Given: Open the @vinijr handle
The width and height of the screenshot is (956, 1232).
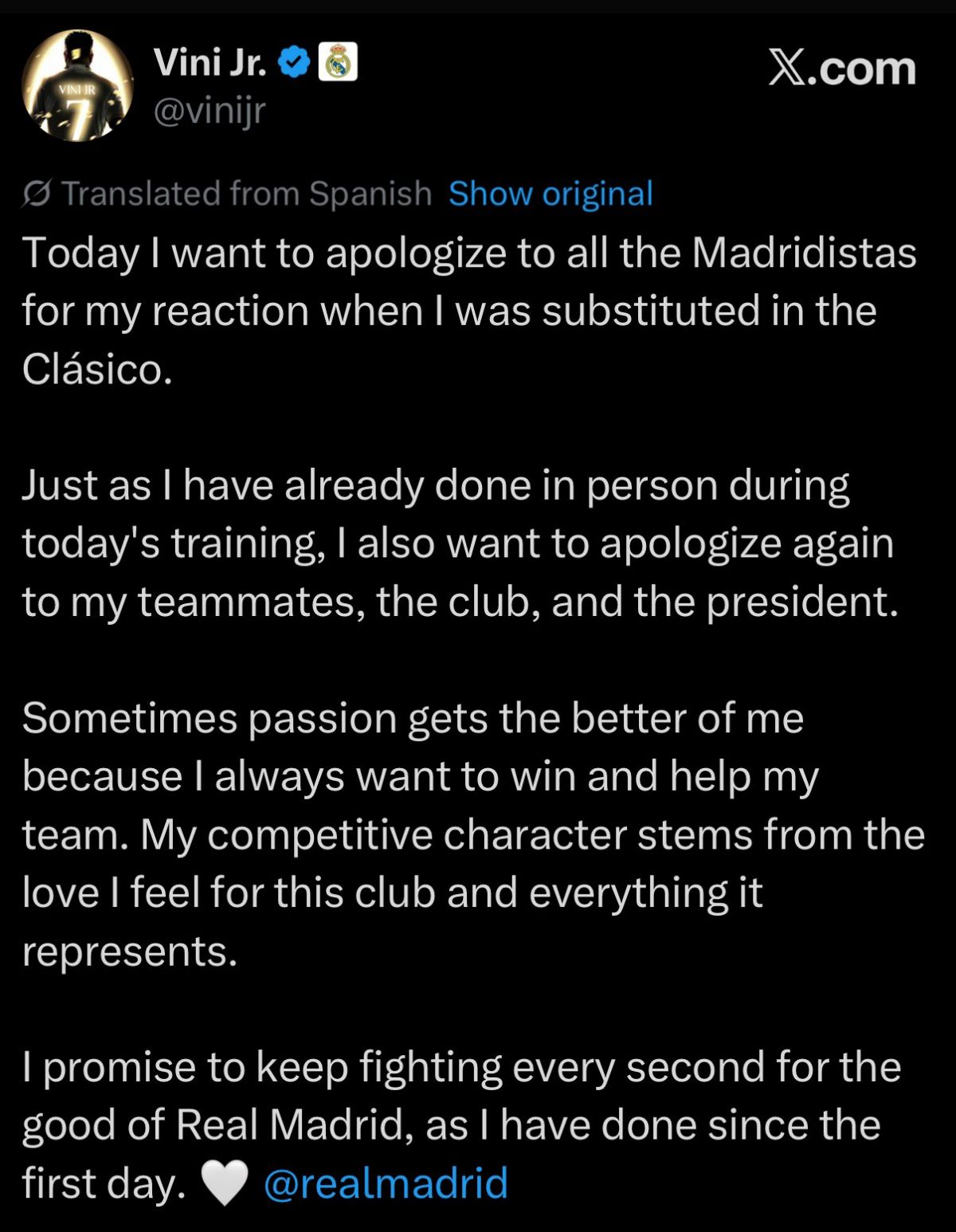Looking at the screenshot, I should (209, 112).
